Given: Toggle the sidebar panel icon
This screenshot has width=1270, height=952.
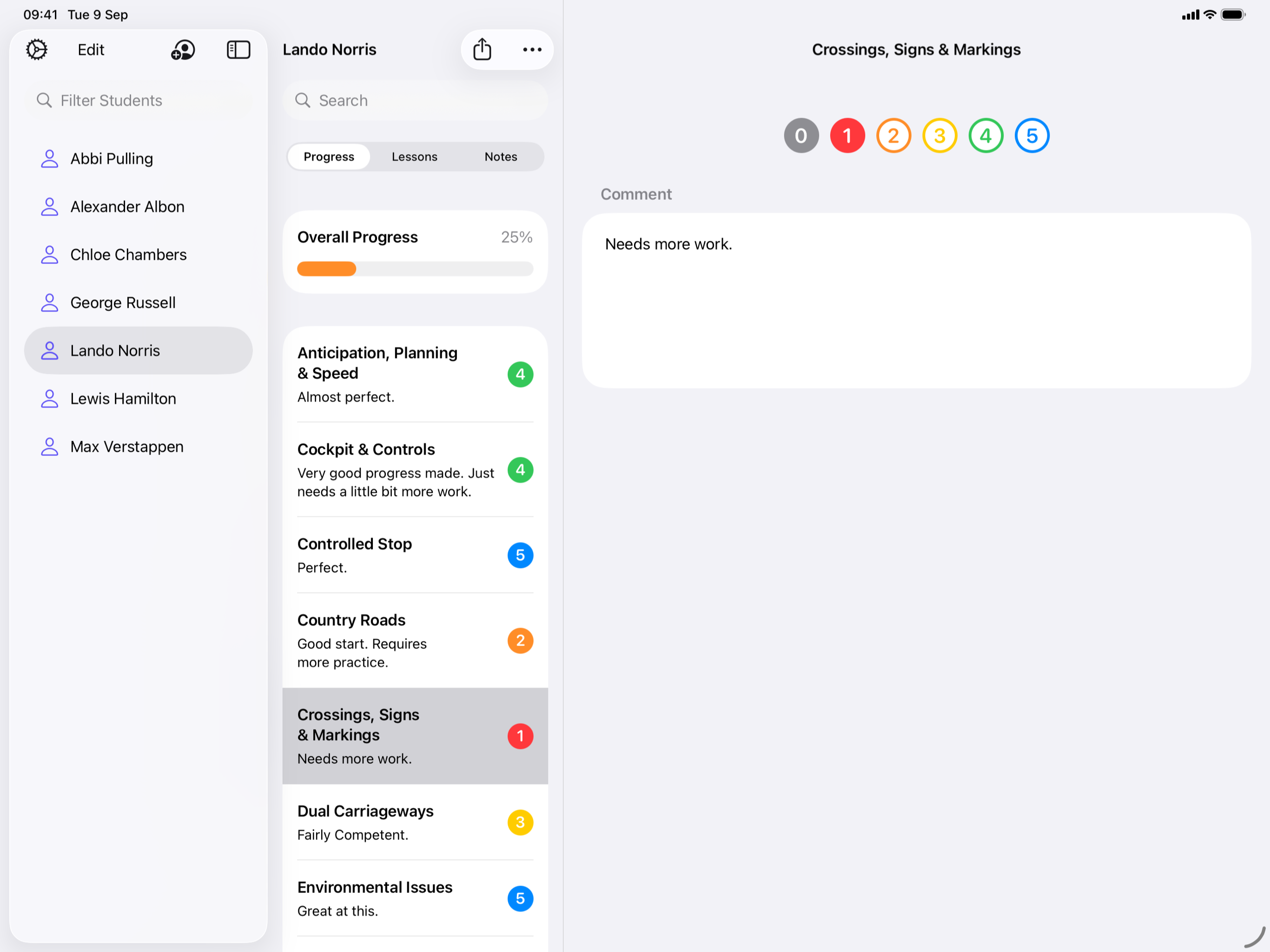Looking at the screenshot, I should (238, 50).
